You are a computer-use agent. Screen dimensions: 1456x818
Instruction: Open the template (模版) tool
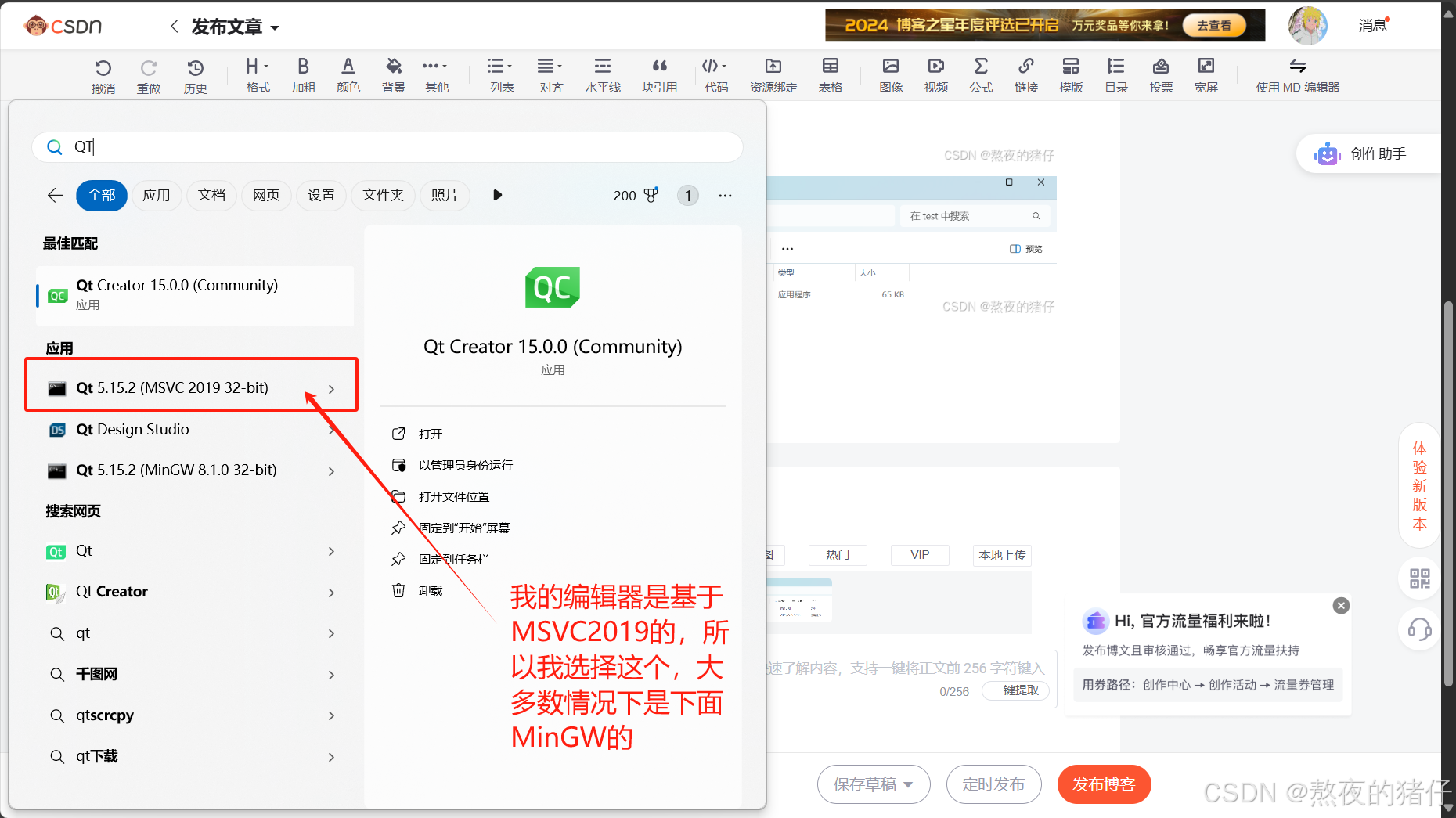tap(1071, 75)
